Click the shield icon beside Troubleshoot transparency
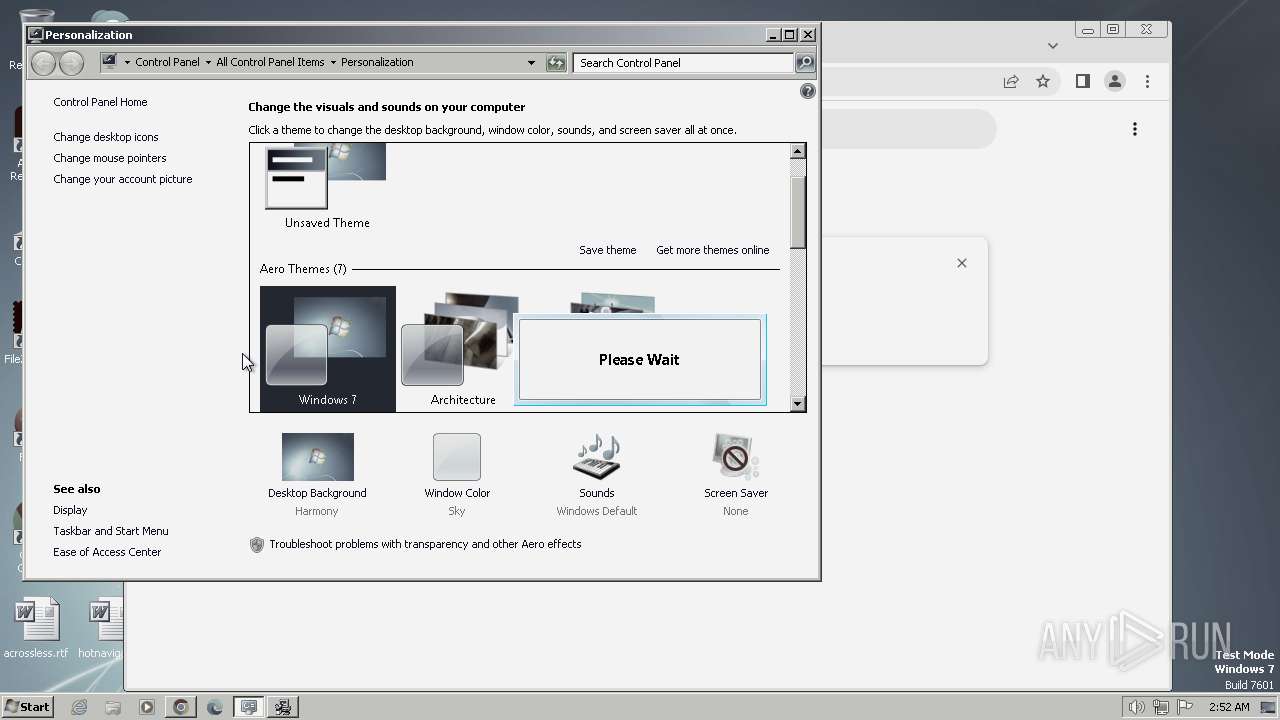 point(257,544)
